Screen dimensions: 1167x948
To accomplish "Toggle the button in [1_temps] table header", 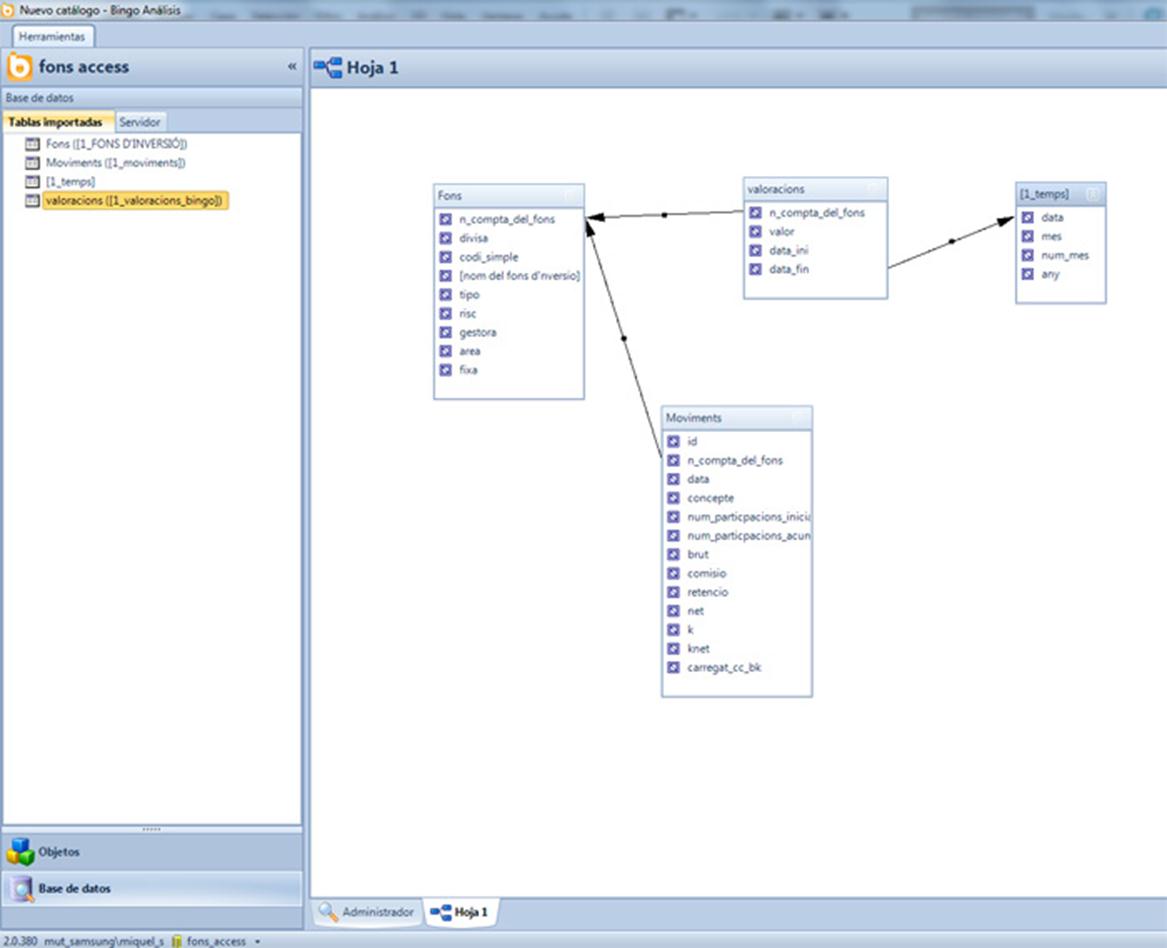I will (x=1092, y=194).
